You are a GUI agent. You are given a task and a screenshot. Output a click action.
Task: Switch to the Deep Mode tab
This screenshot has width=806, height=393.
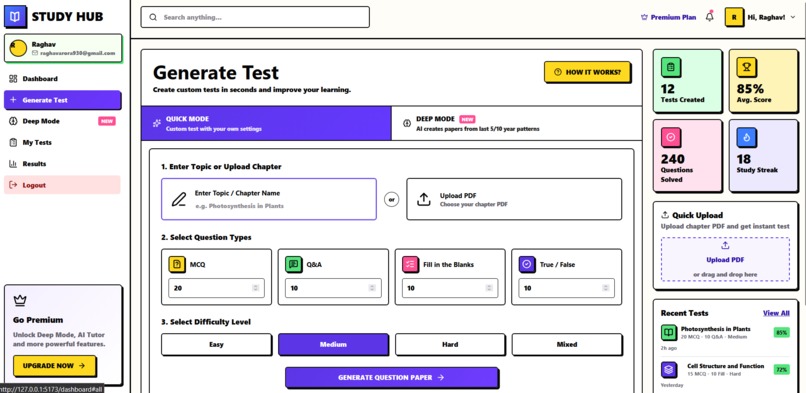click(x=517, y=123)
